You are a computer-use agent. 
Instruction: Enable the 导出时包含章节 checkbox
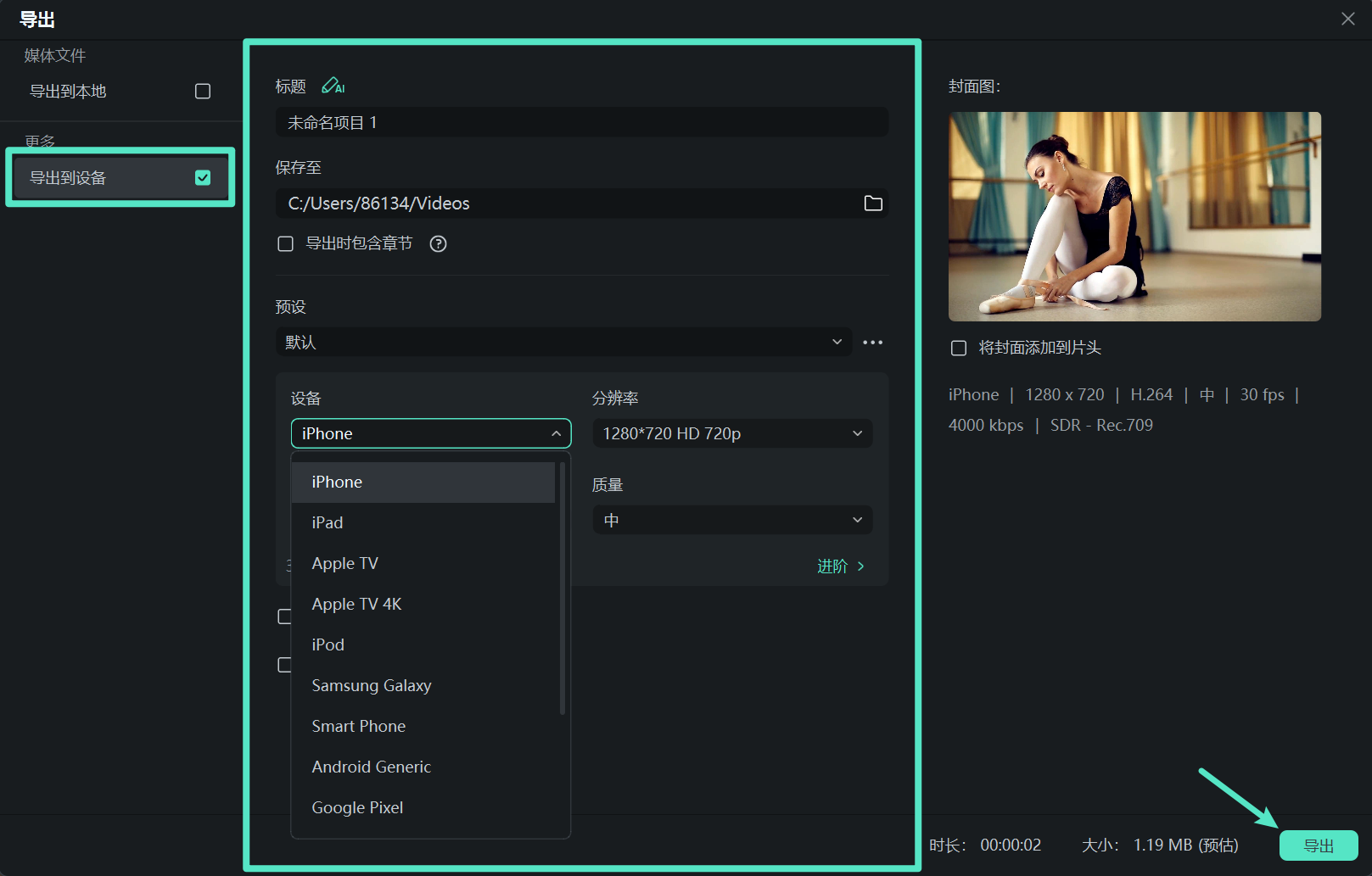click(286, 244)
